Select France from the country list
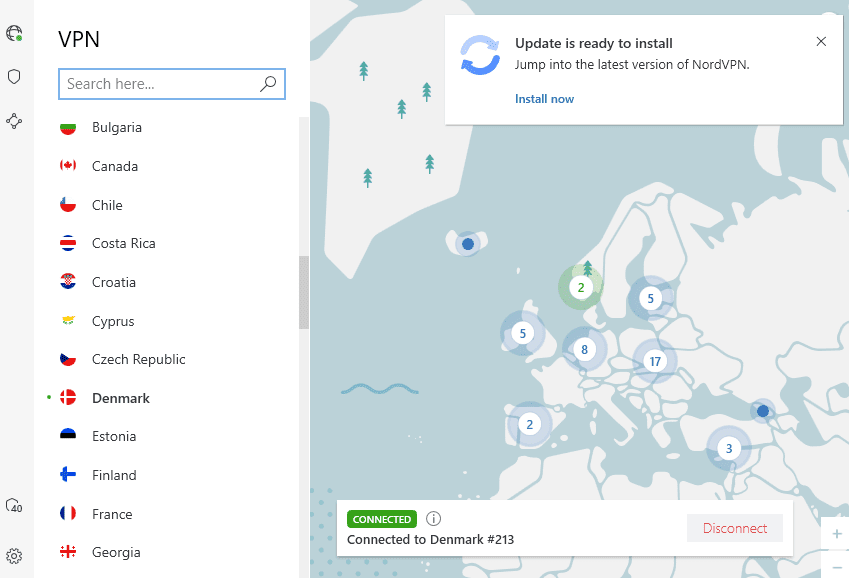 tap(110, 513)
